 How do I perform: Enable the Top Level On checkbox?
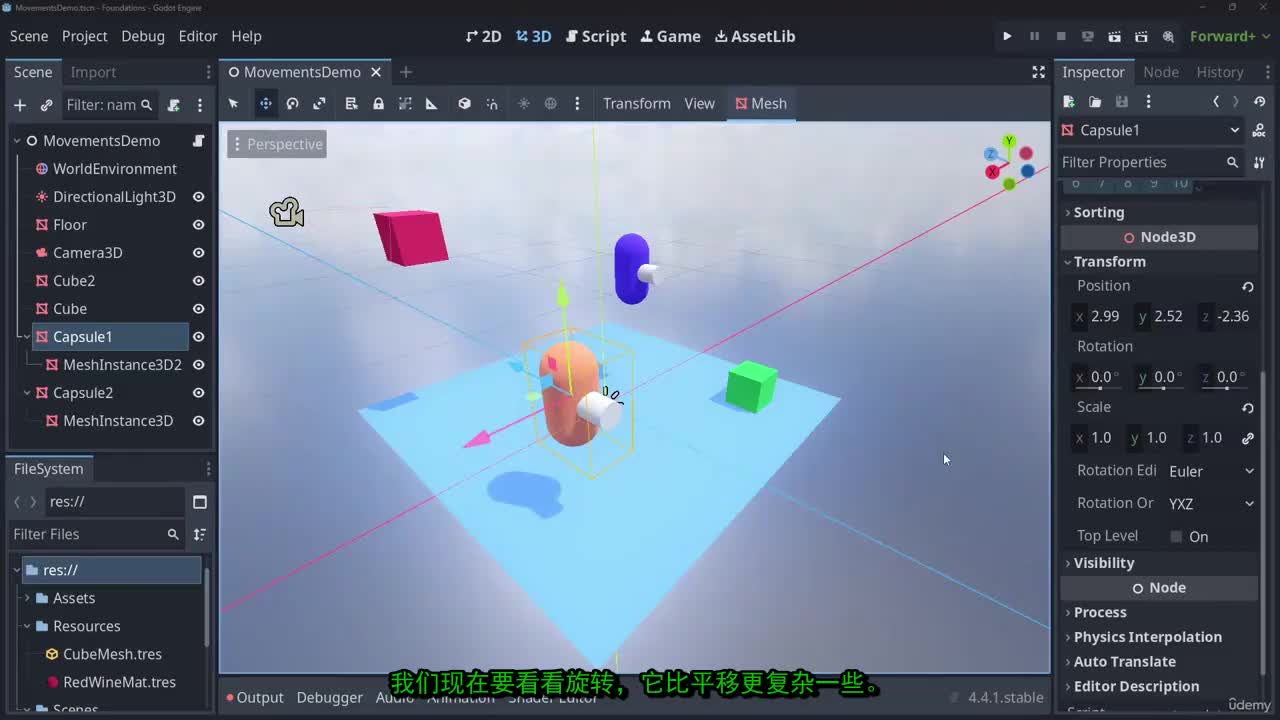click(x=1176, y=536)
